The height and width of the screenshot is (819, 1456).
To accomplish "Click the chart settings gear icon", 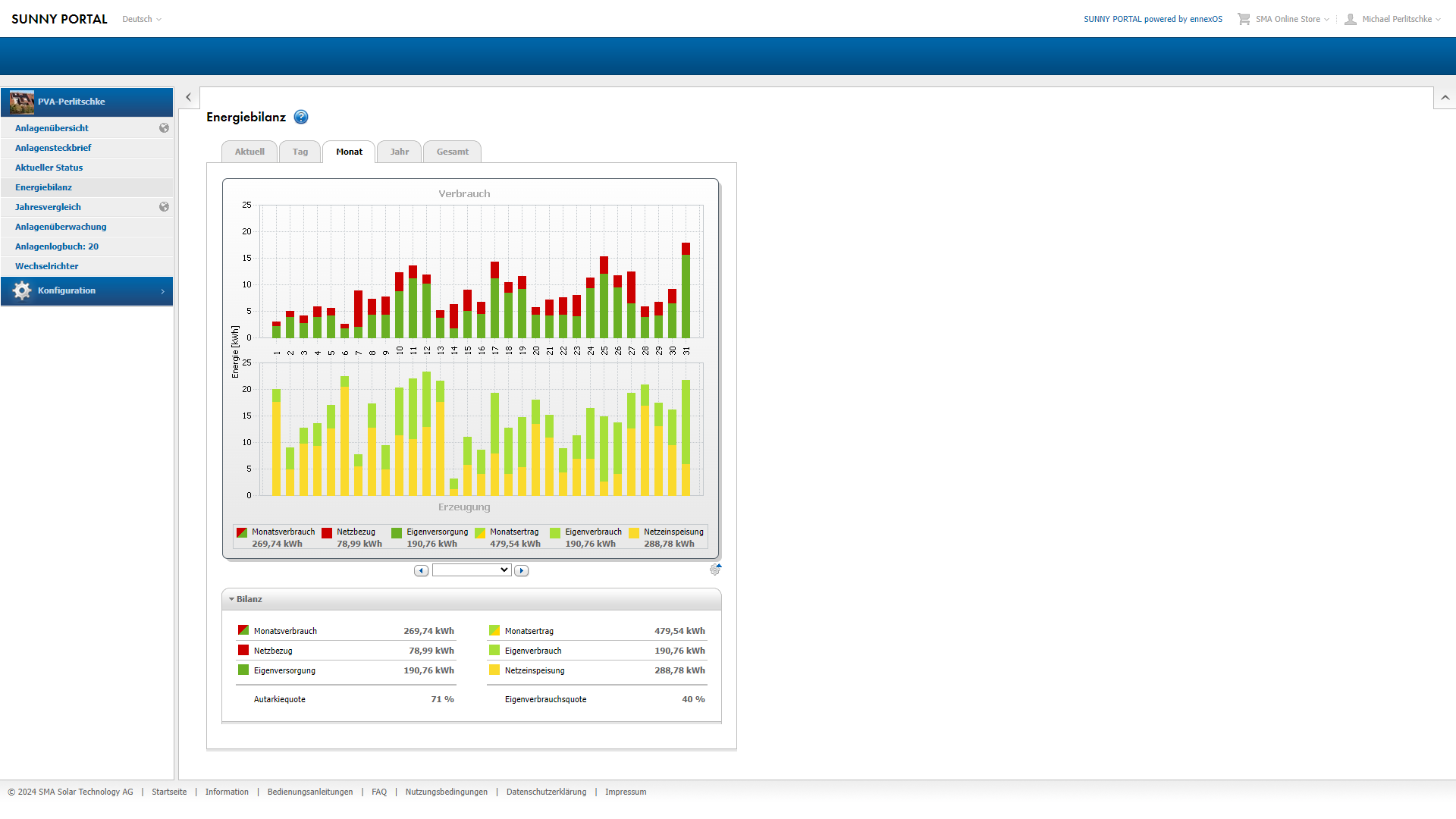I will 715,570.
